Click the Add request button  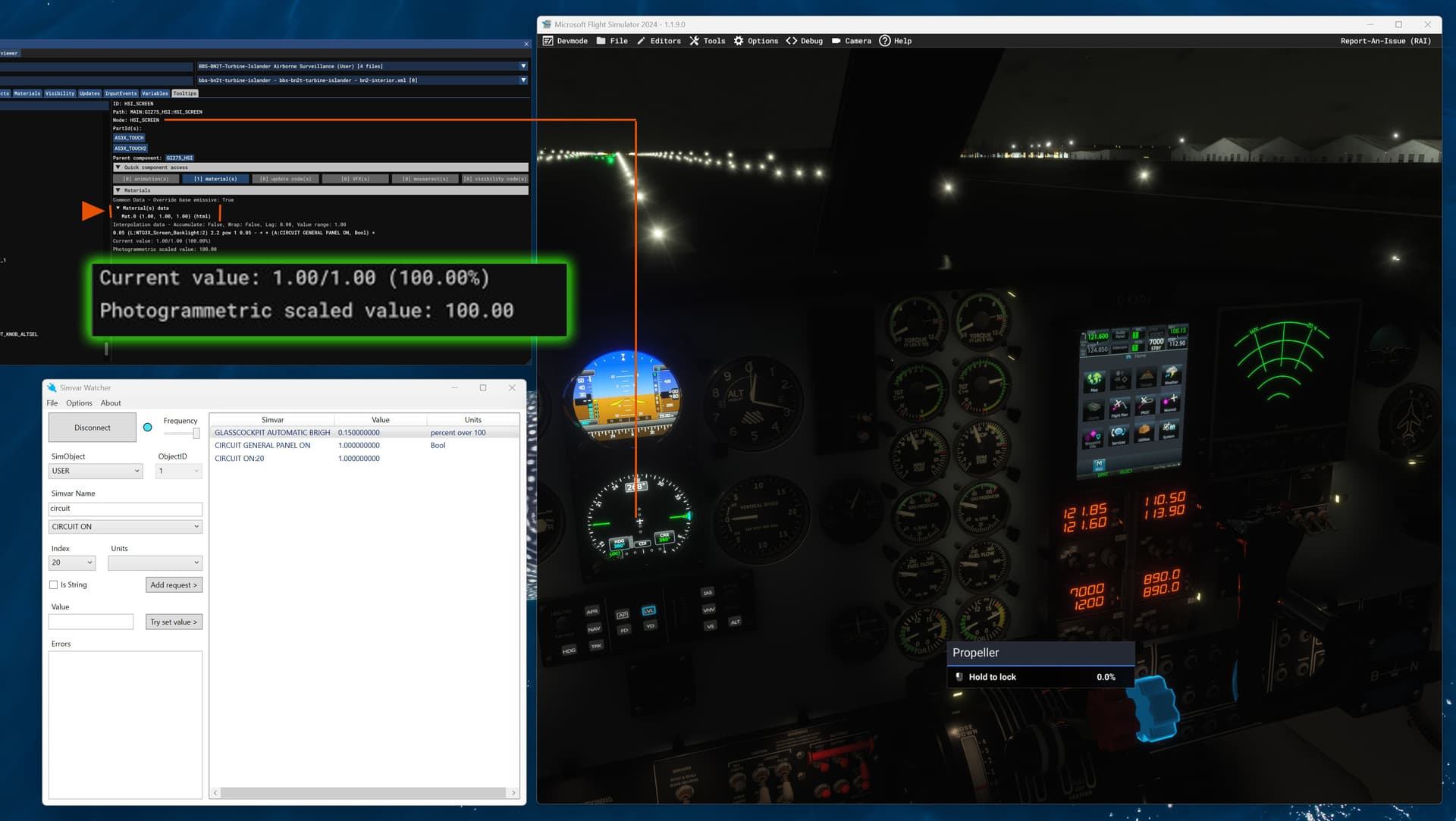point(174,584)
